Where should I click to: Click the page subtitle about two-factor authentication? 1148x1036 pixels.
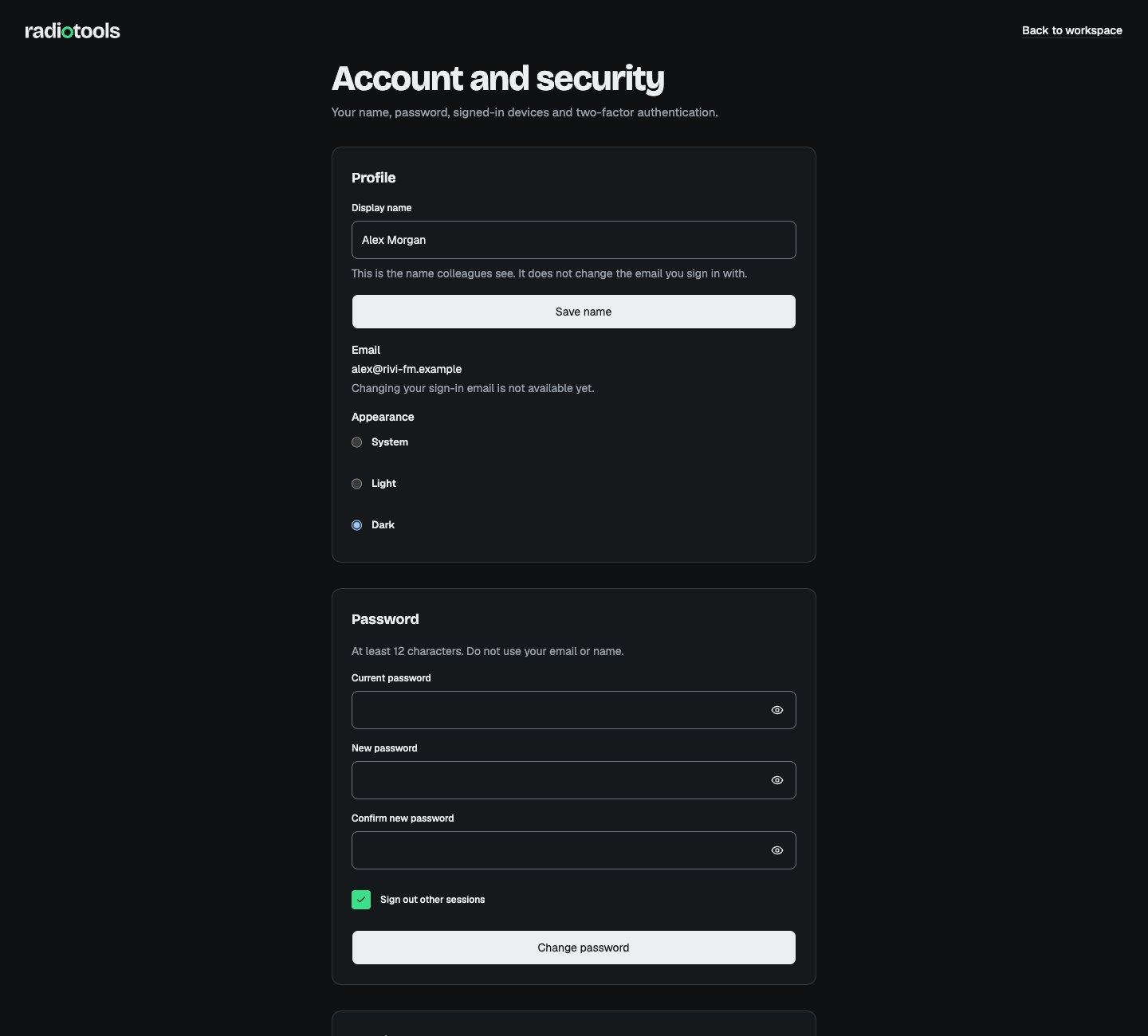coord(525,112)
